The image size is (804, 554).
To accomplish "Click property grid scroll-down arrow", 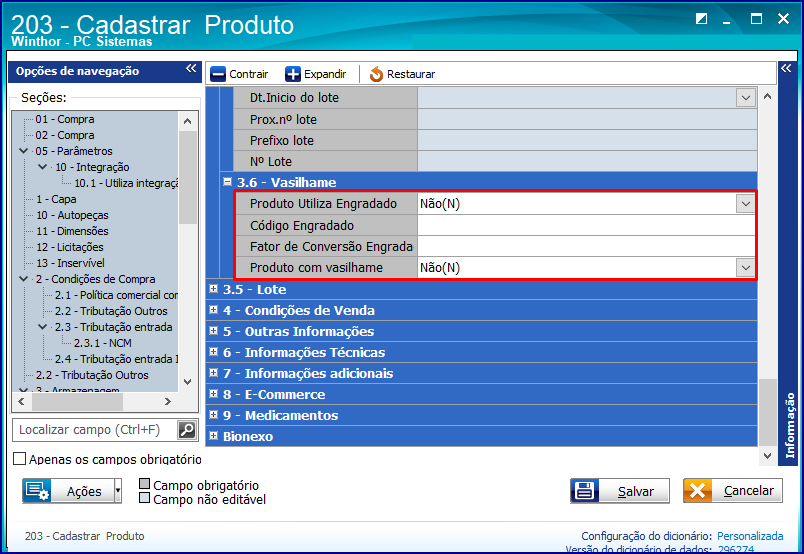I will [x=768, y=456].
